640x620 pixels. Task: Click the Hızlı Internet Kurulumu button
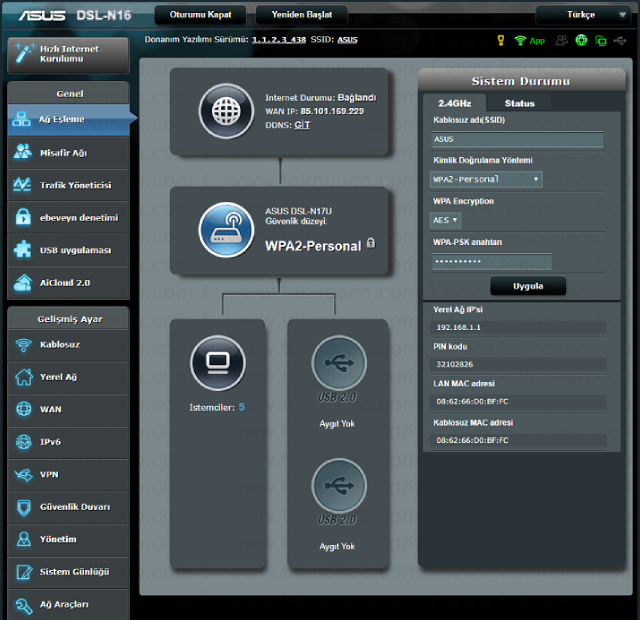[68, 55]
